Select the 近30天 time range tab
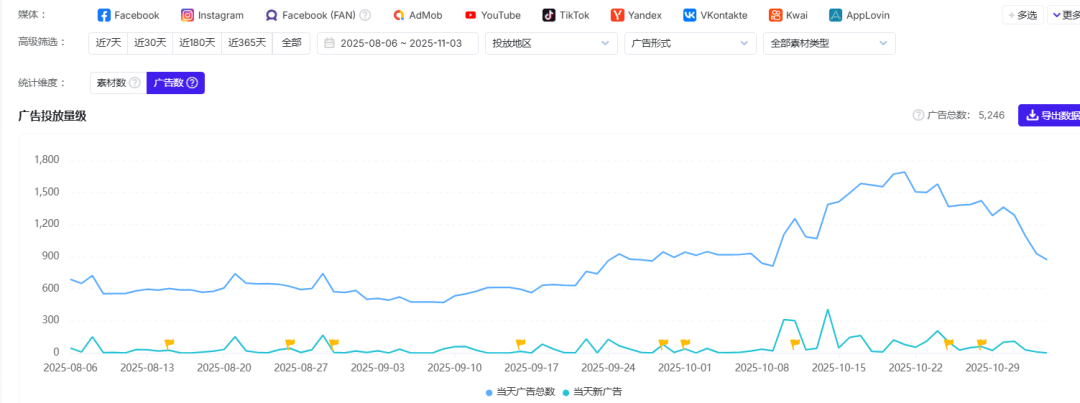The height and width of the screenshot is (403, 1080). (151, 43)
